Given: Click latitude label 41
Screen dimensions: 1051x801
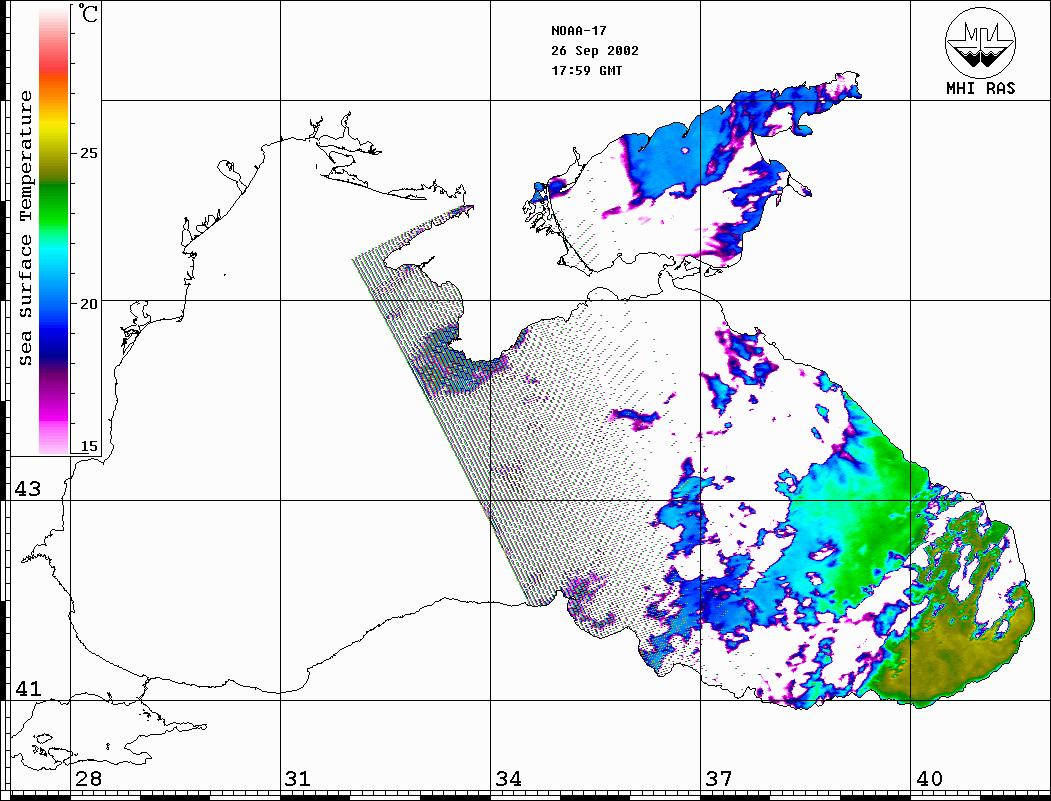Looking at the screenshot, I should click(27, 688).
